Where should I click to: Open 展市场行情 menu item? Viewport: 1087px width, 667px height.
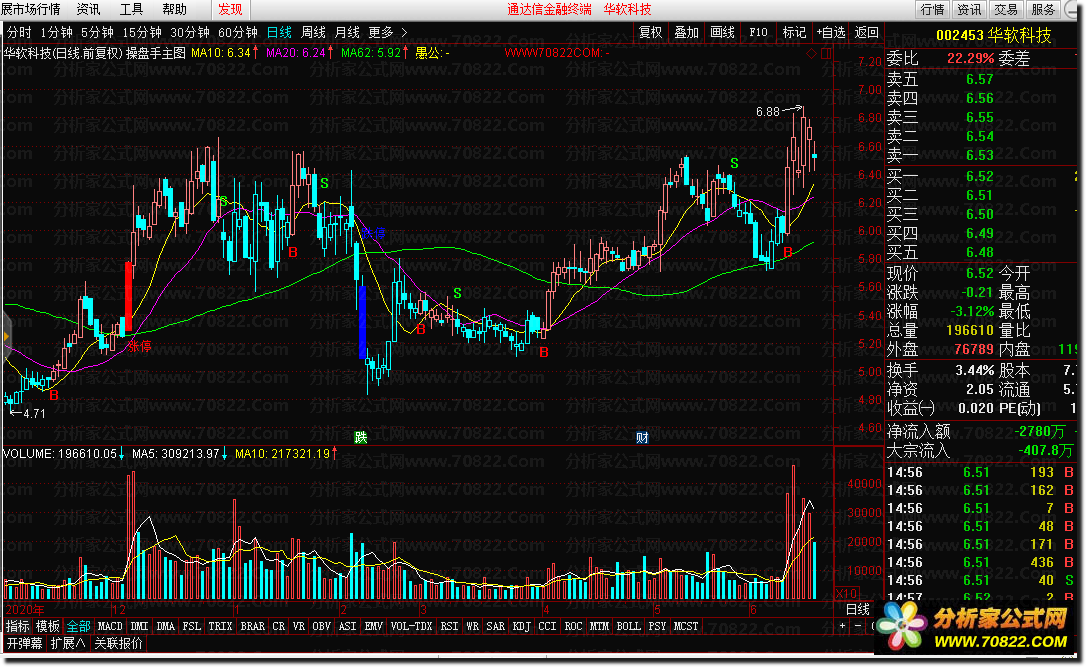point(31,10)
